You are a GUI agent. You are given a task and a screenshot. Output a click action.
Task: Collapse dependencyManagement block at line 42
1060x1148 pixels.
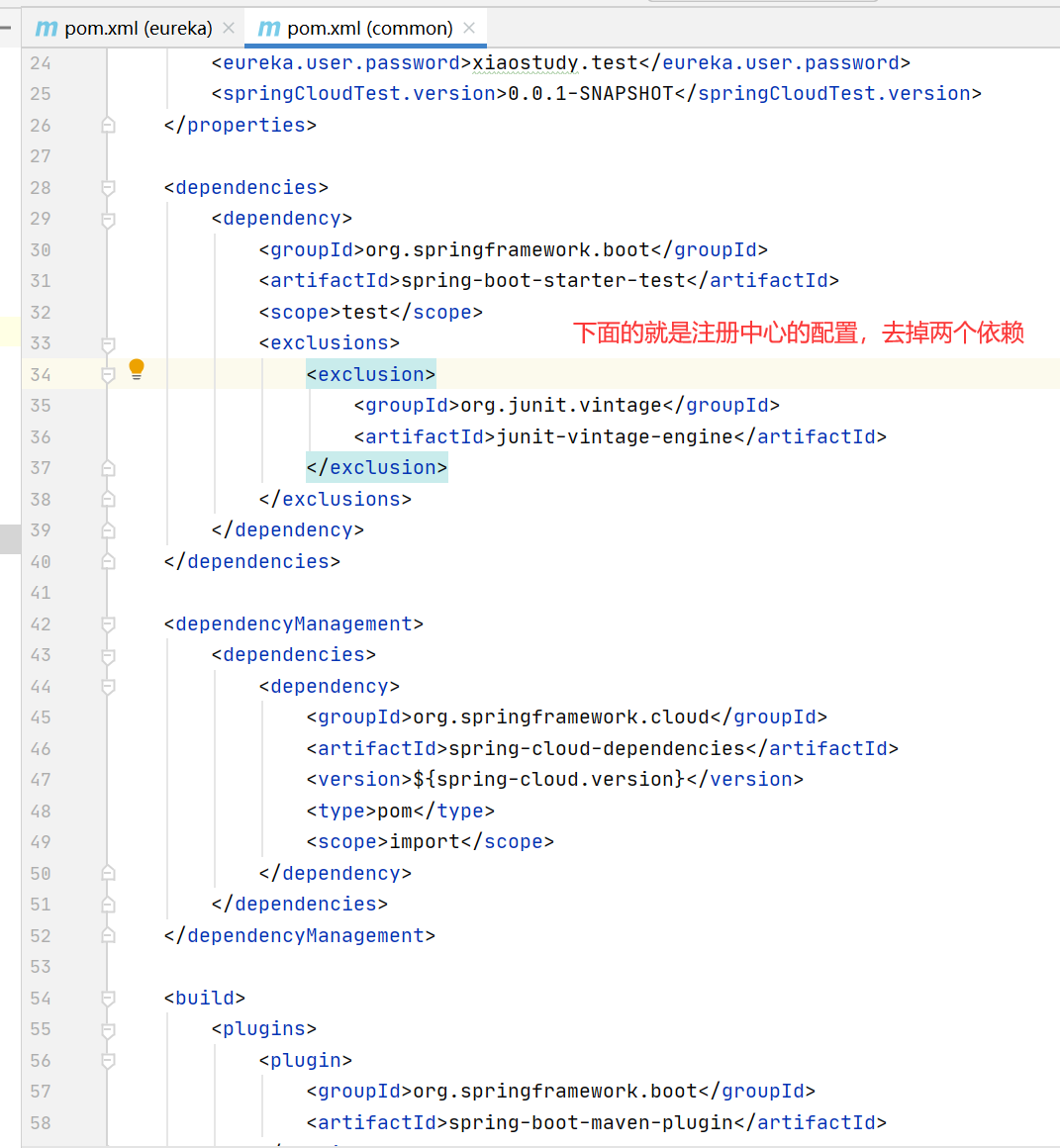108,624
